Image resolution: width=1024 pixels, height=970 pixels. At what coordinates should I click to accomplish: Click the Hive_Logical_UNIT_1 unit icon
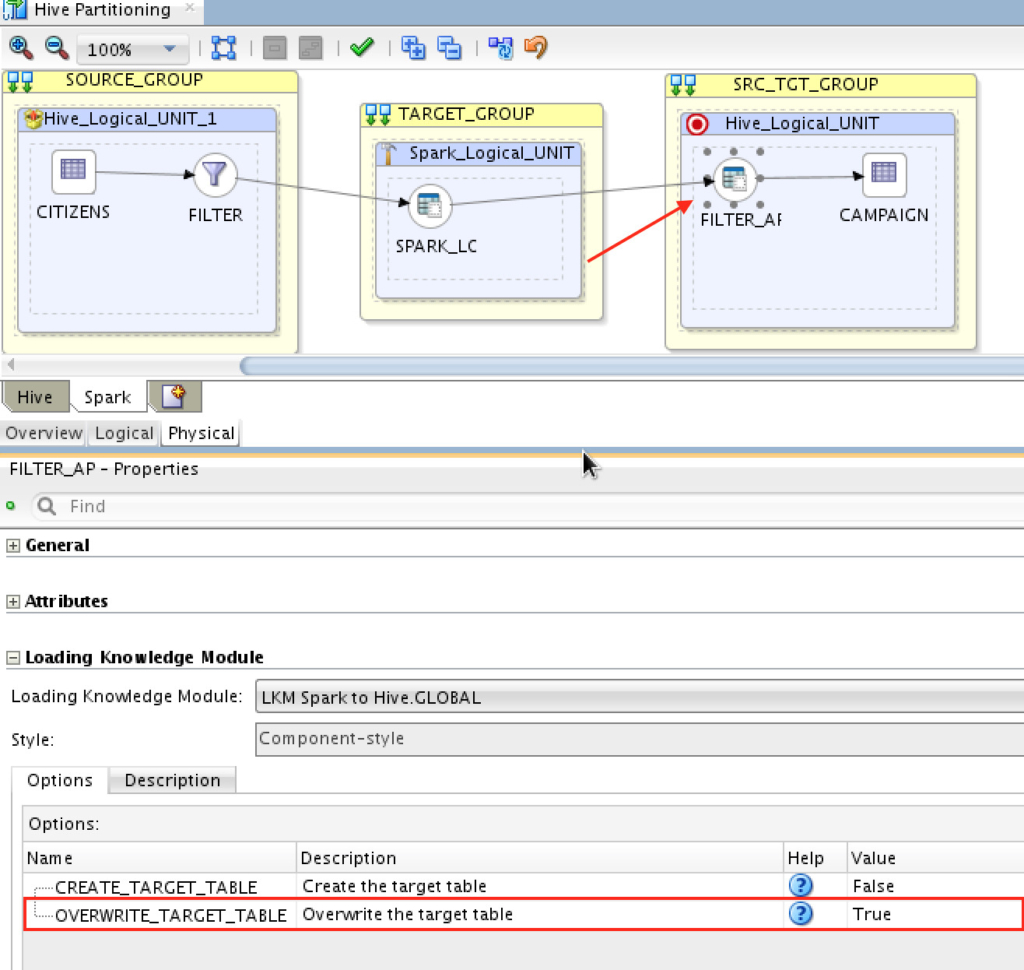click(33, 119)
